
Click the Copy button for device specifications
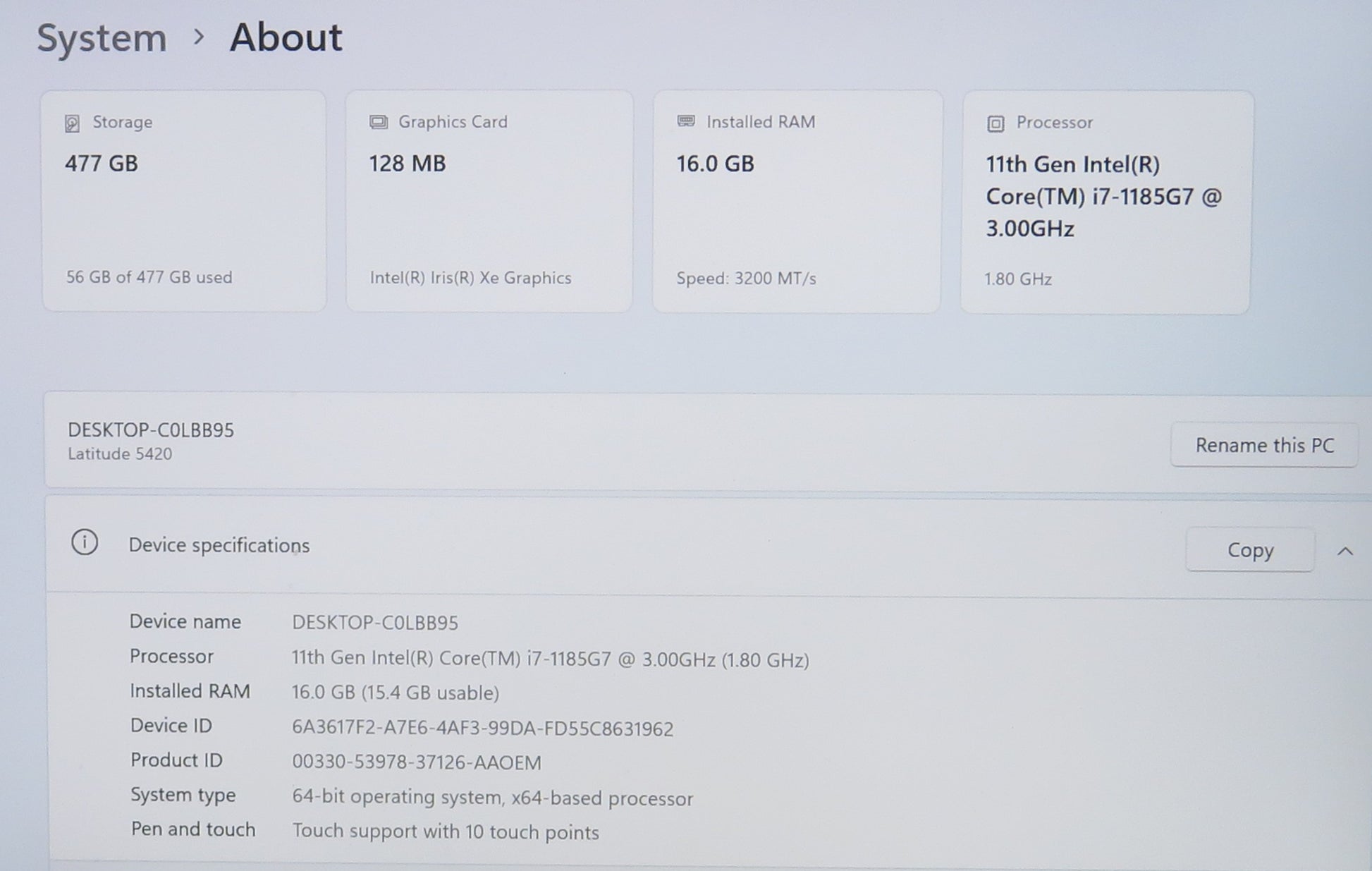tap(1249, 550)
